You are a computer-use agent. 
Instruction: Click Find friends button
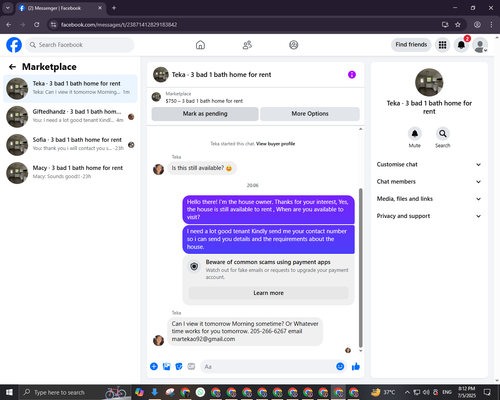pos(411,45)
